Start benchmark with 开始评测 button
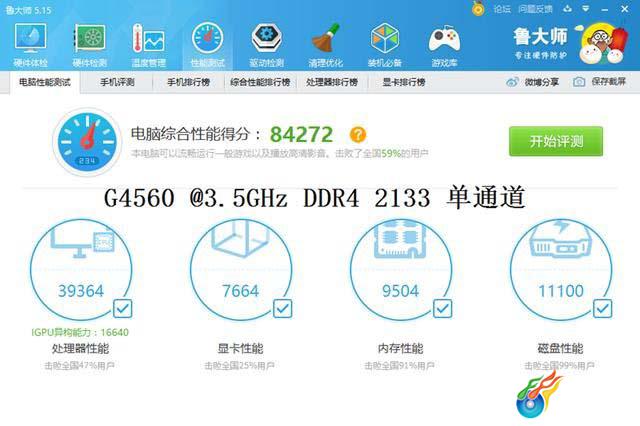The image size is (640, 426). 556,141
